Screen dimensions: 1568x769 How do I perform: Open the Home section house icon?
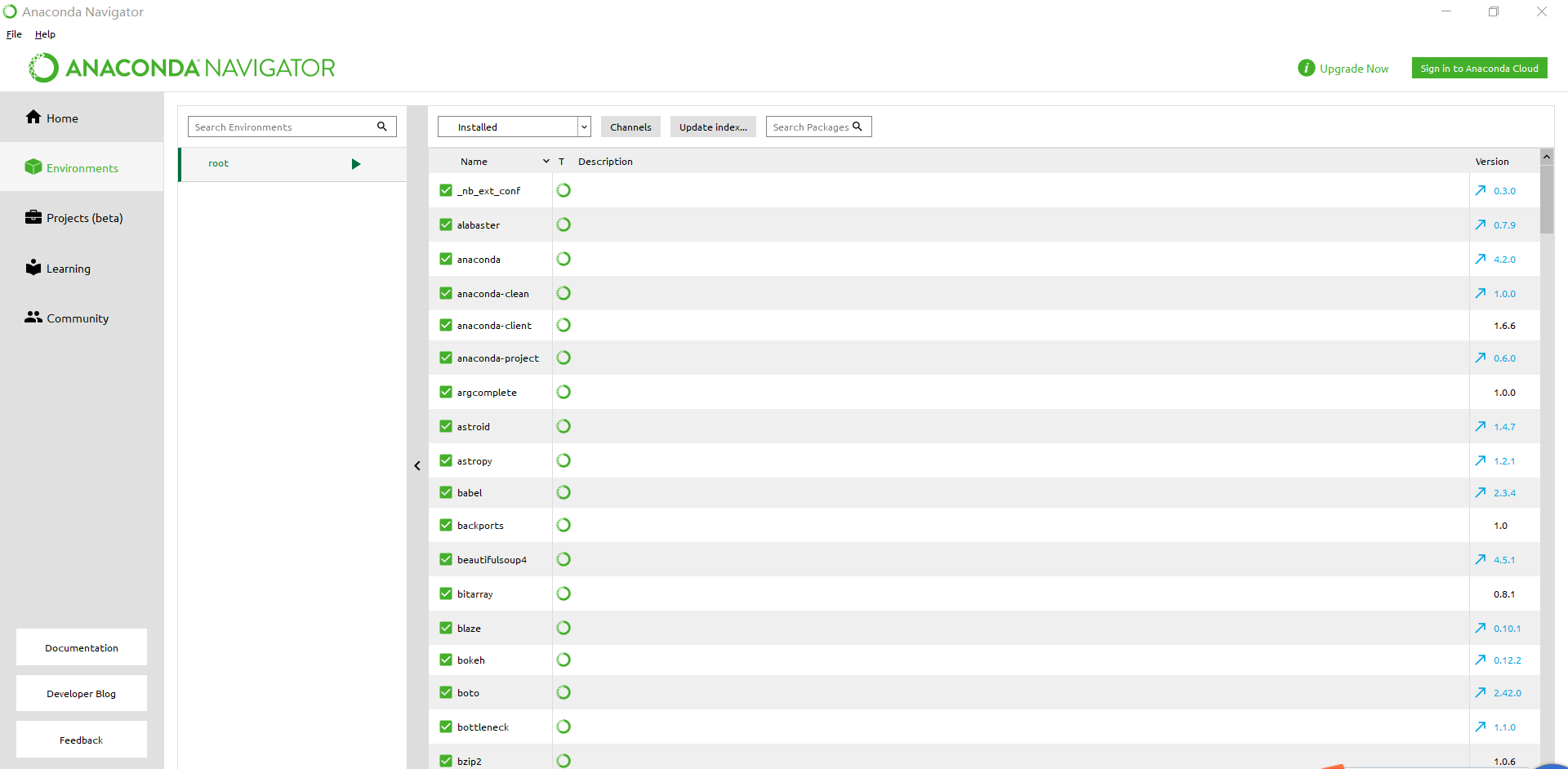[x=33, y=117]
